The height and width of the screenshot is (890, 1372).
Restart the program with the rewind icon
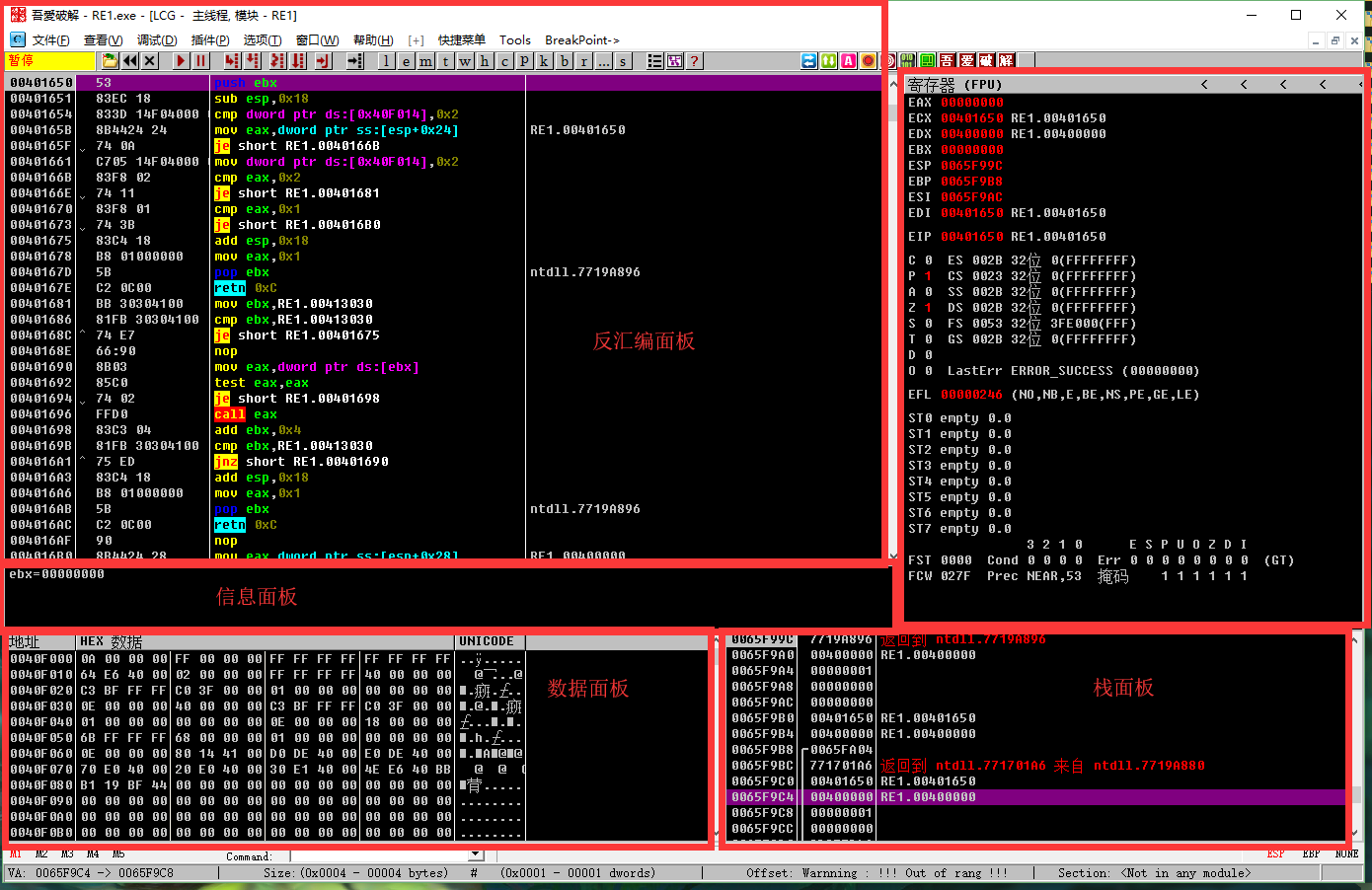point(130,61)
